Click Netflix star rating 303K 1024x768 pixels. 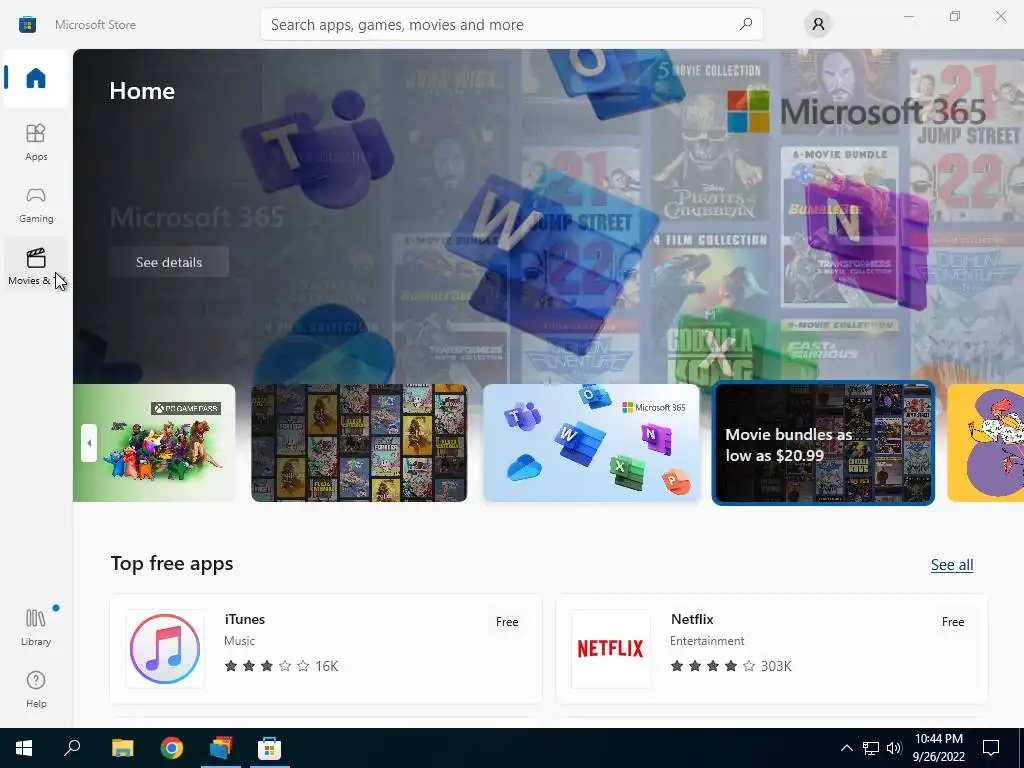pyautogui.click(x=731, y=666)
